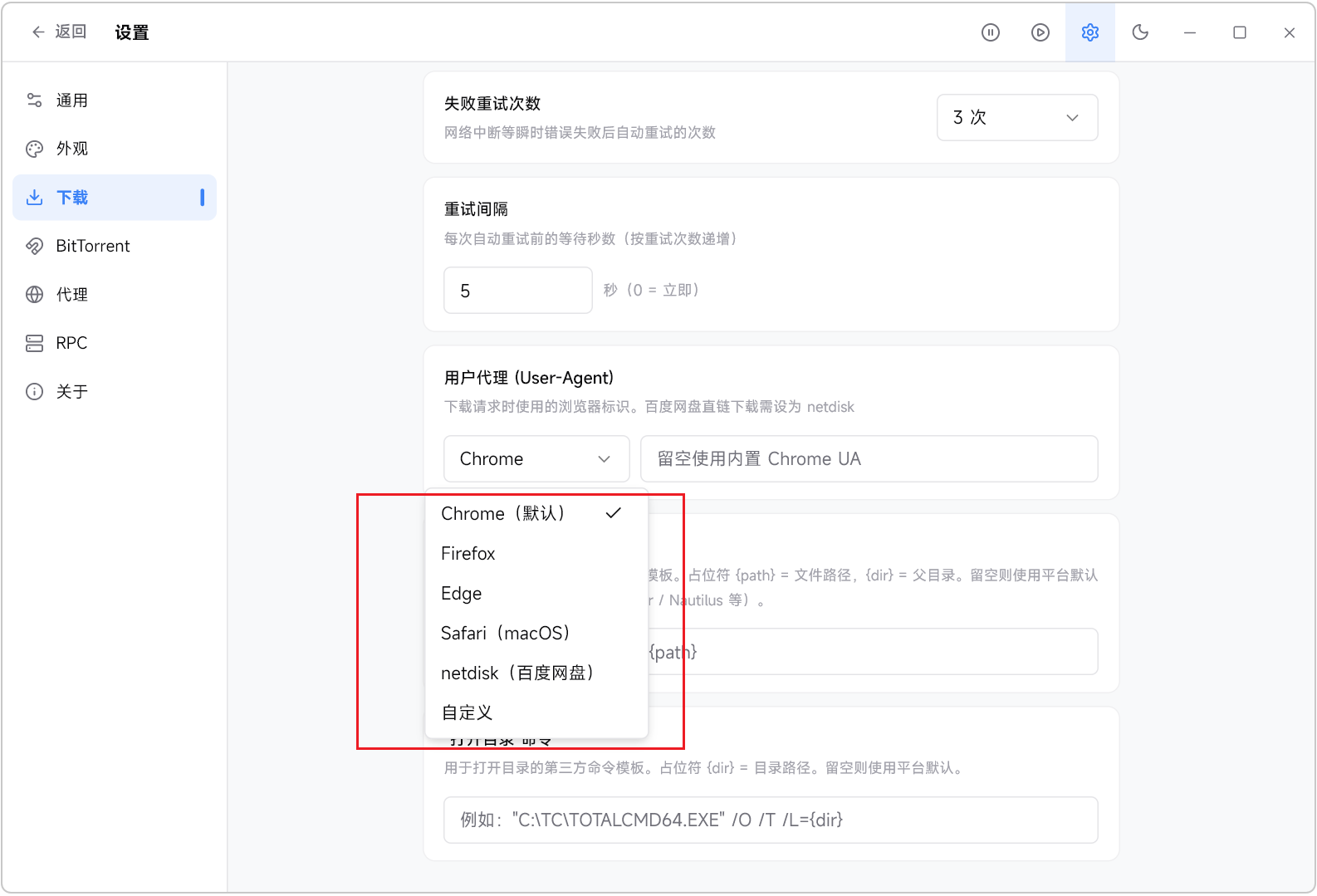Select Firefox from the User-Agent list
Viewport: 1317px width, 896px height.
(x=536, y=553)
